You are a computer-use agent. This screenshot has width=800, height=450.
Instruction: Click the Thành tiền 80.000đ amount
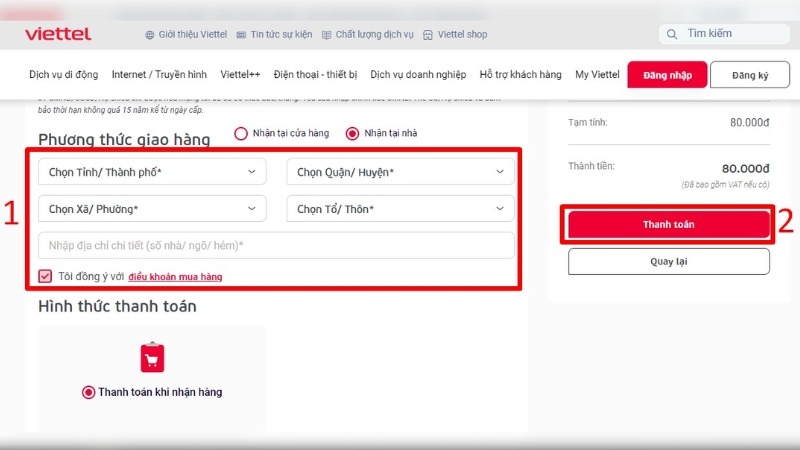tap(745, 168)
